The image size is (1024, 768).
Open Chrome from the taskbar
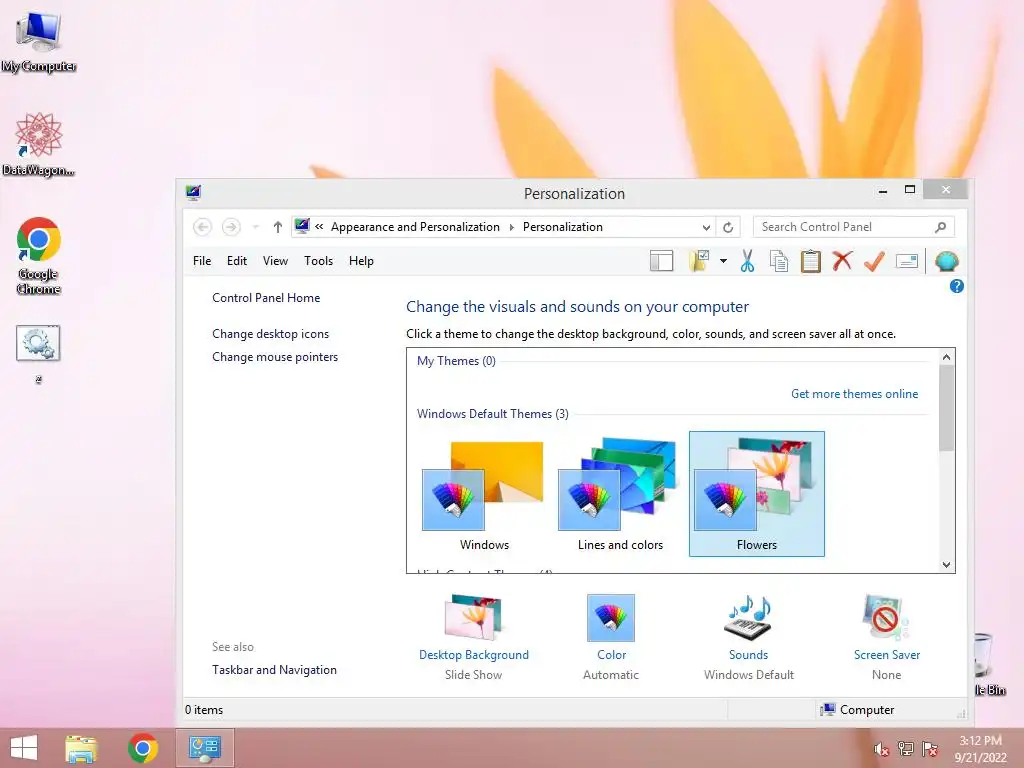[x=142, y=748]
